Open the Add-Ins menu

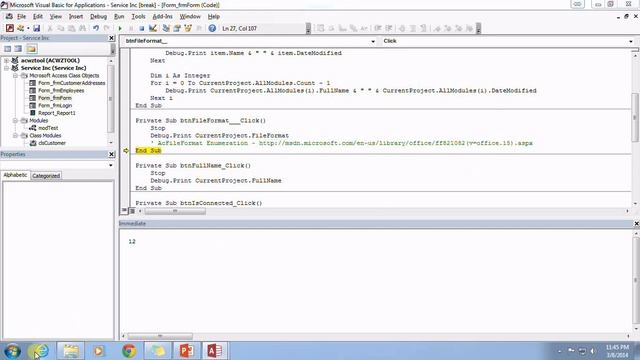[x=162, y=16]
